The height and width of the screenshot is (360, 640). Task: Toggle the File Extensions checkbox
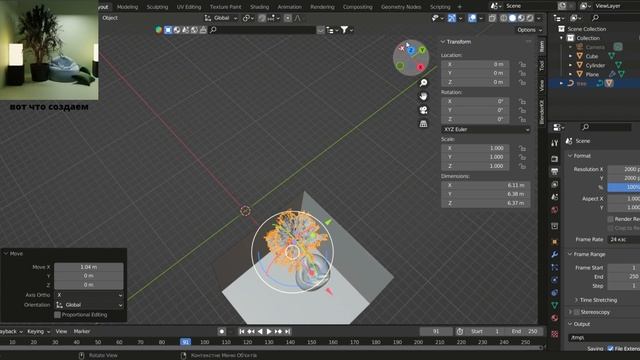pyautogui.click(x=611, y=349)
